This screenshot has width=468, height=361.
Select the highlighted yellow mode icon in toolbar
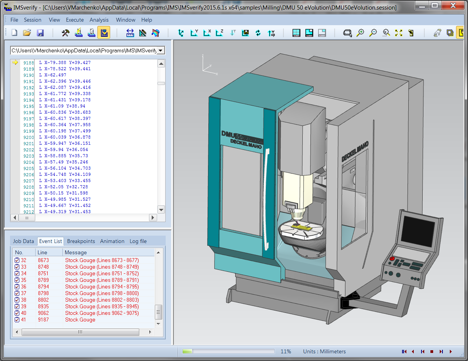point(104,33)
